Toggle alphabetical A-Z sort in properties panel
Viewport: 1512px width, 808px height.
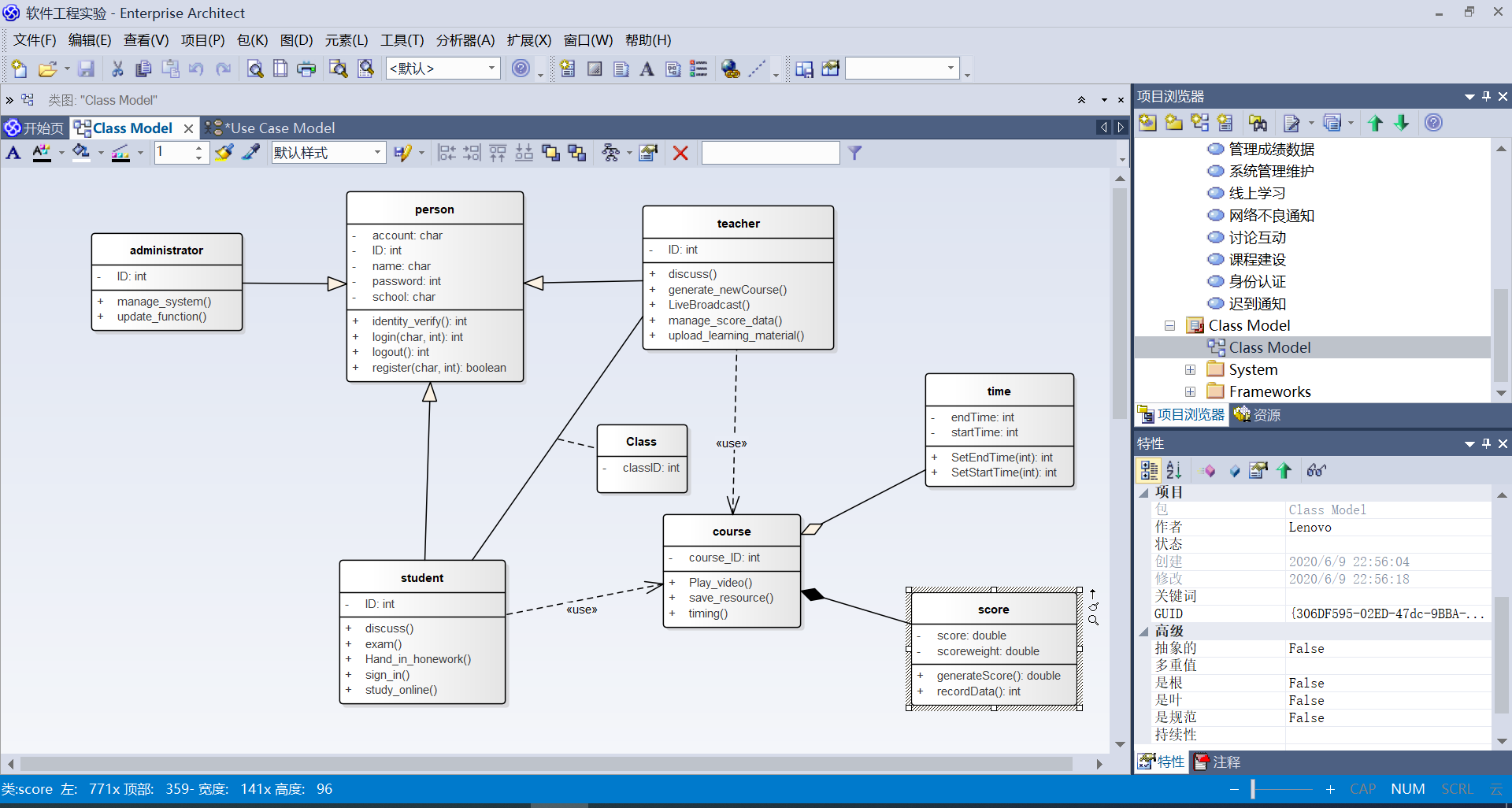coord(1174,471)
